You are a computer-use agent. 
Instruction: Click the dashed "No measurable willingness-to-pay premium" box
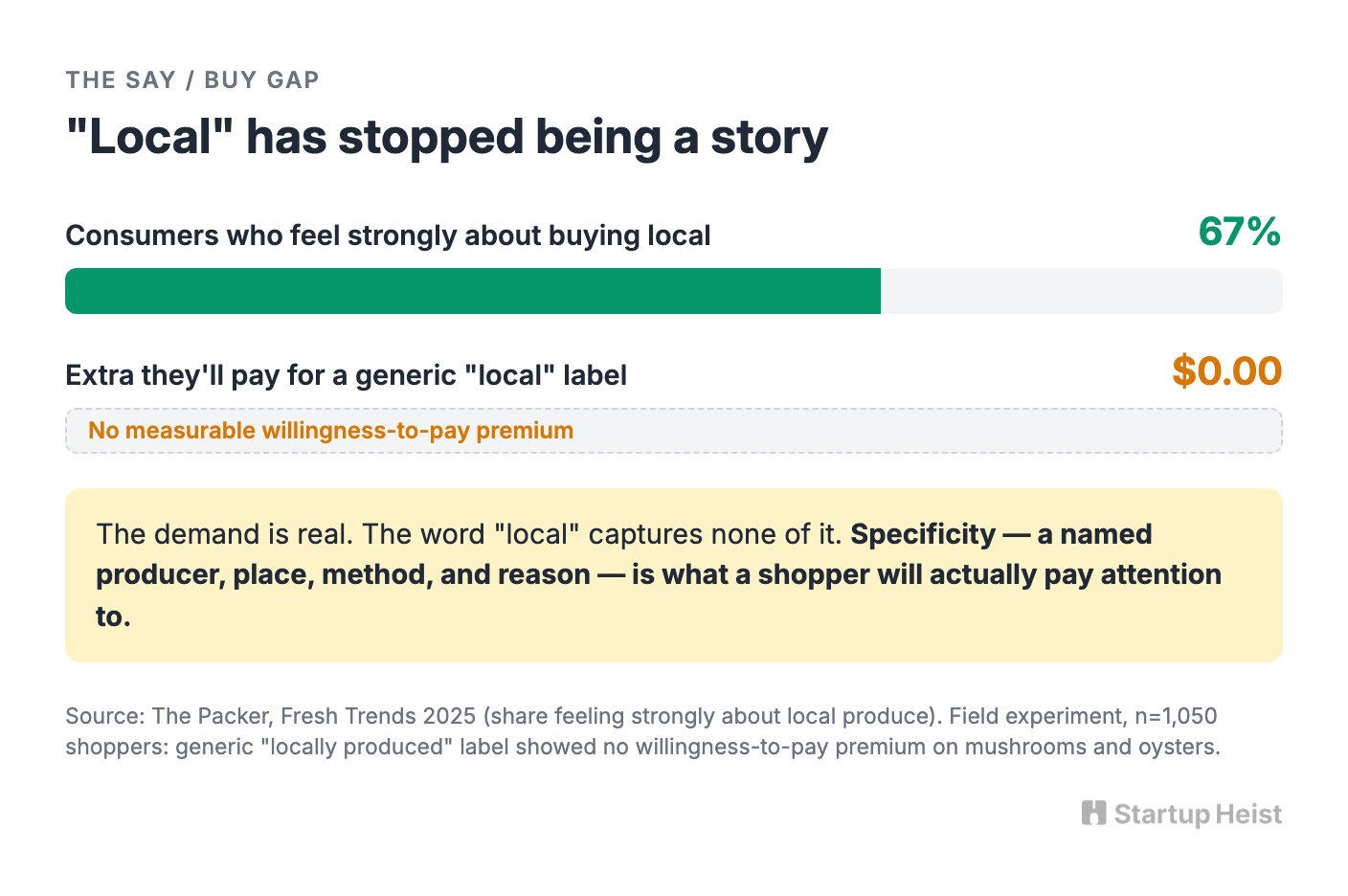pyautogui.click(x=674, y=431)
